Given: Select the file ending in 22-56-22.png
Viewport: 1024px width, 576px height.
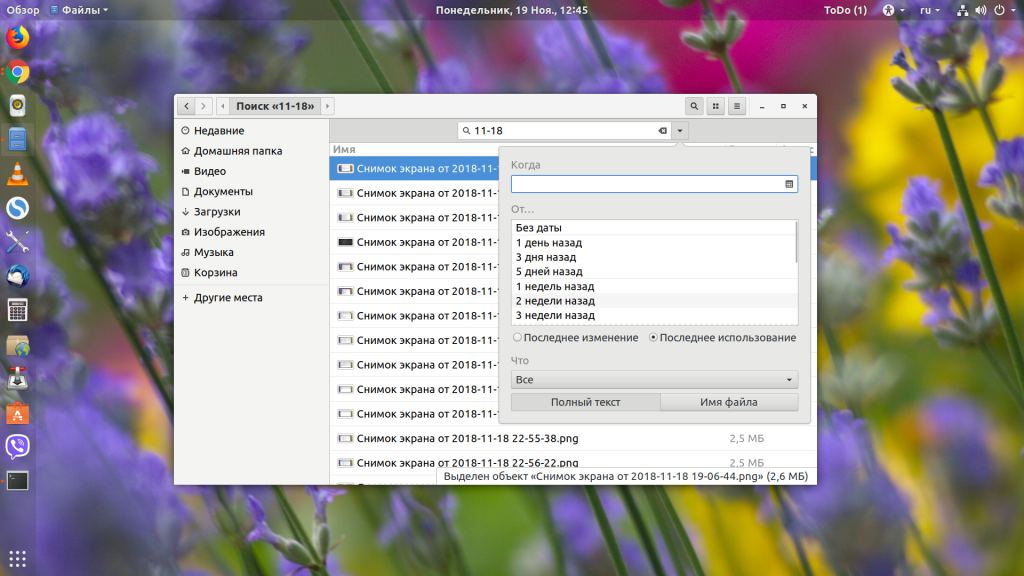Looking at the screenshot, I should point(573,462).
